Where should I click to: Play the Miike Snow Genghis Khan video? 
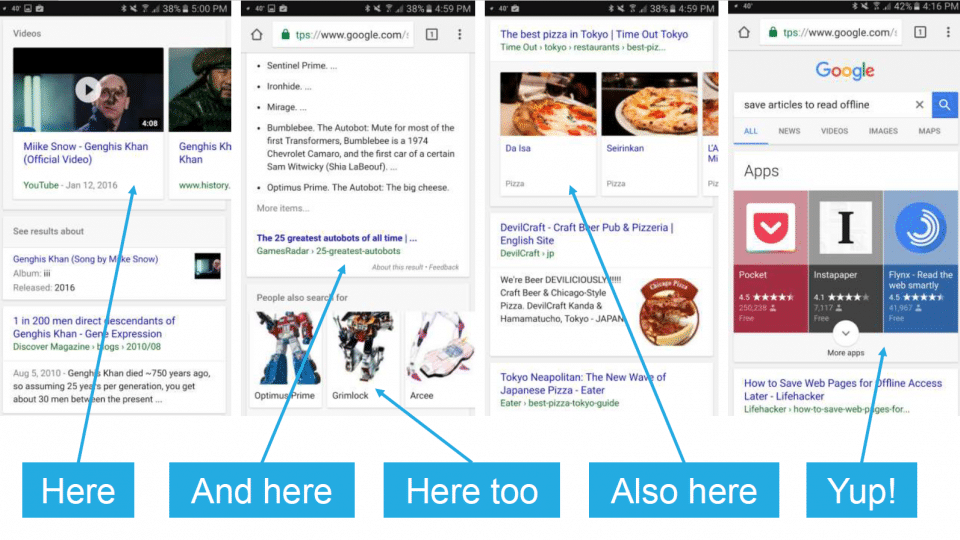coord(88,91)
